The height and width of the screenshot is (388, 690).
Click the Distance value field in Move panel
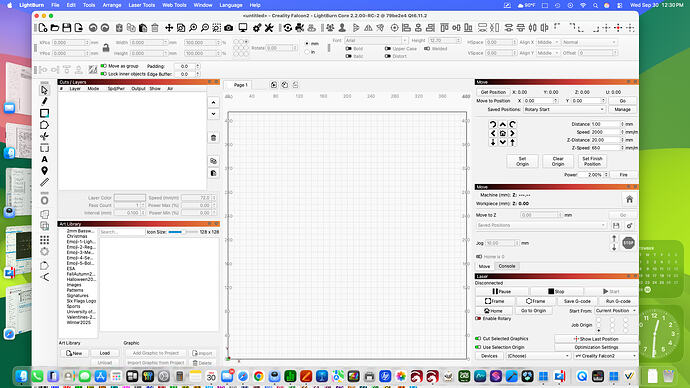coord(607,124)
